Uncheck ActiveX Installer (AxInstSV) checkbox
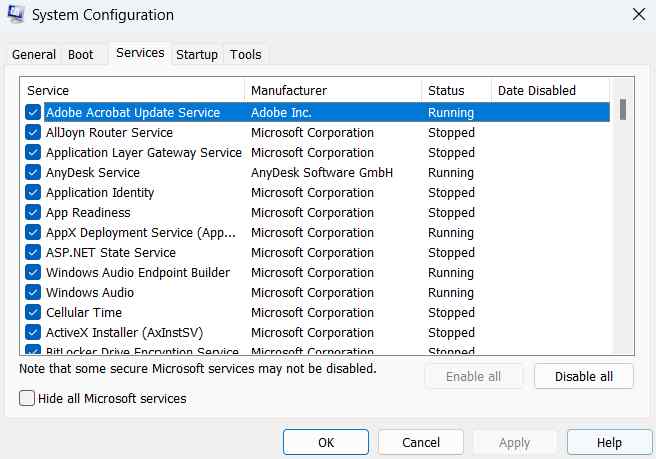Screen dimensions: 656x459 pos(33,332)
